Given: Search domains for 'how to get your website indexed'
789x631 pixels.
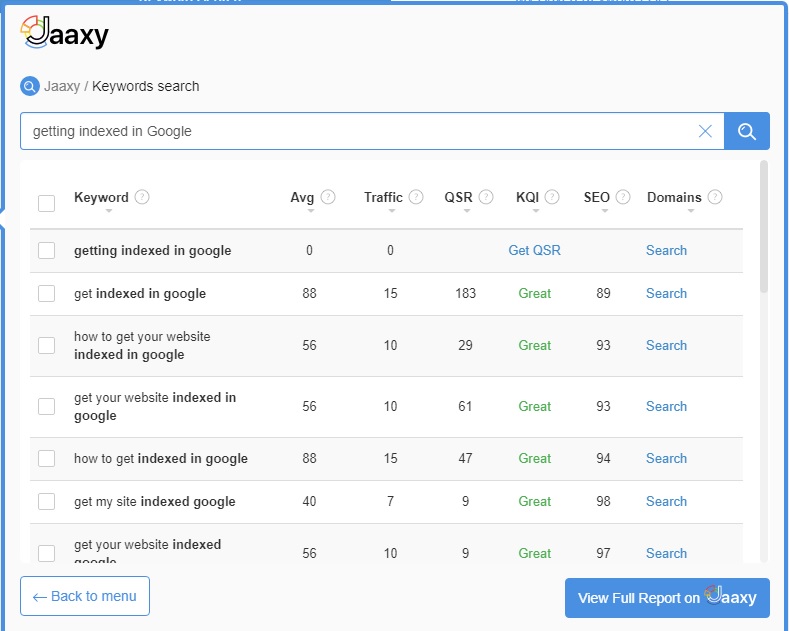Looking at the screenshot, I should pyautogui.click(x=666, y=345).
